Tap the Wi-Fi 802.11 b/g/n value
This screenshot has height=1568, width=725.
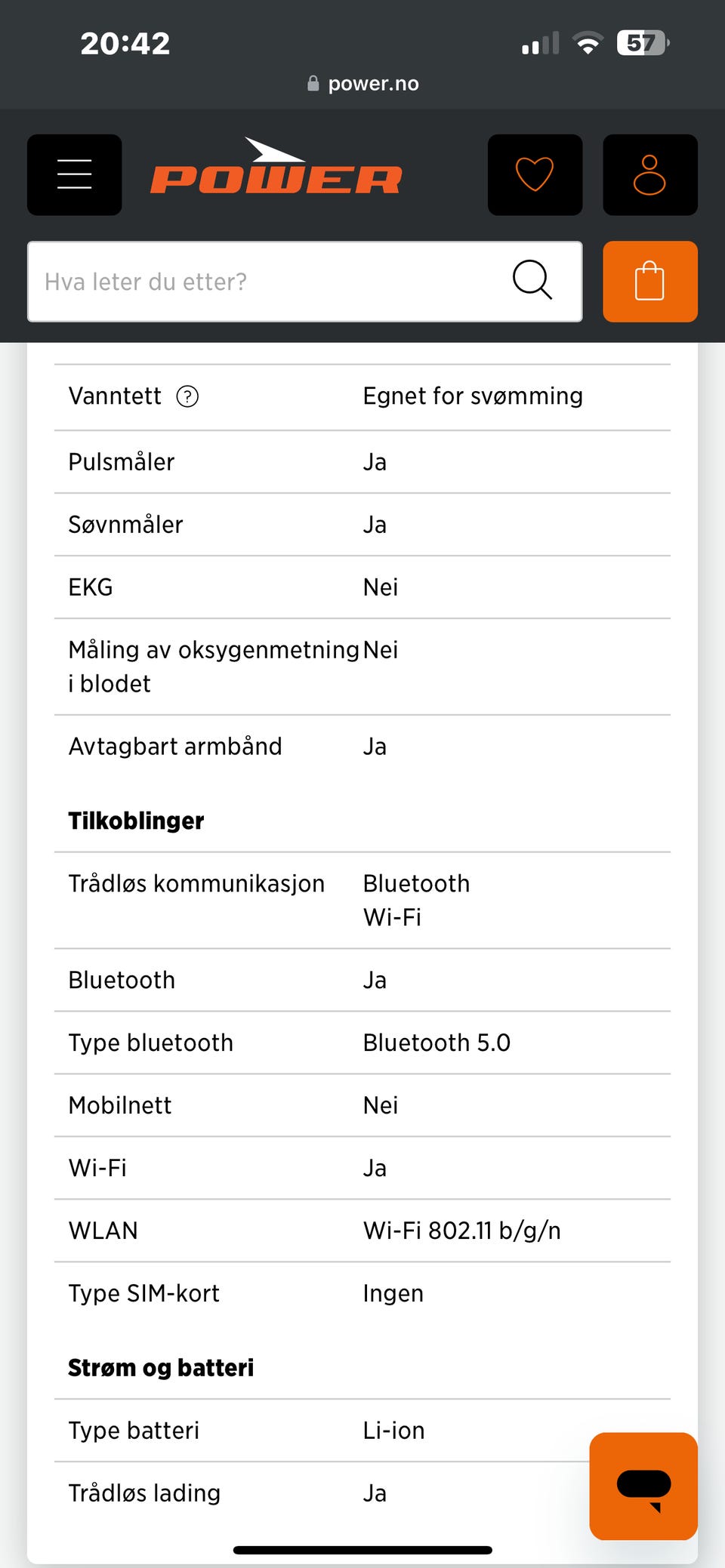tap(461, 1231)
